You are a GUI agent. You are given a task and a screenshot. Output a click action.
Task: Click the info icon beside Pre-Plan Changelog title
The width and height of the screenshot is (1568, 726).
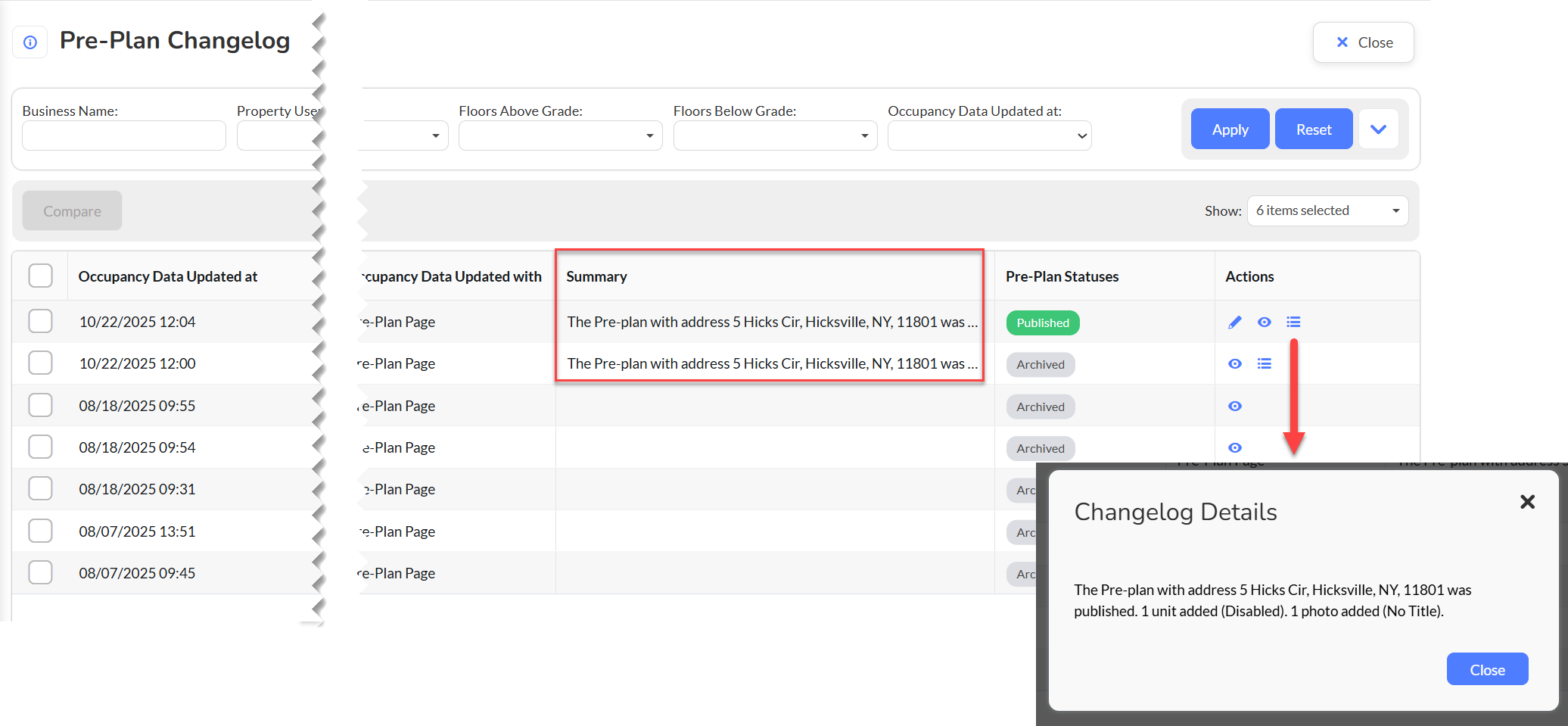(x=30, y=42)
